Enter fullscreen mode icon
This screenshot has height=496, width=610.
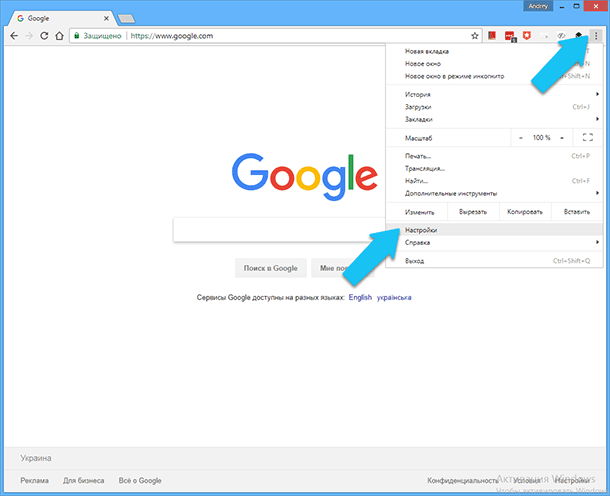coord(587,137)
